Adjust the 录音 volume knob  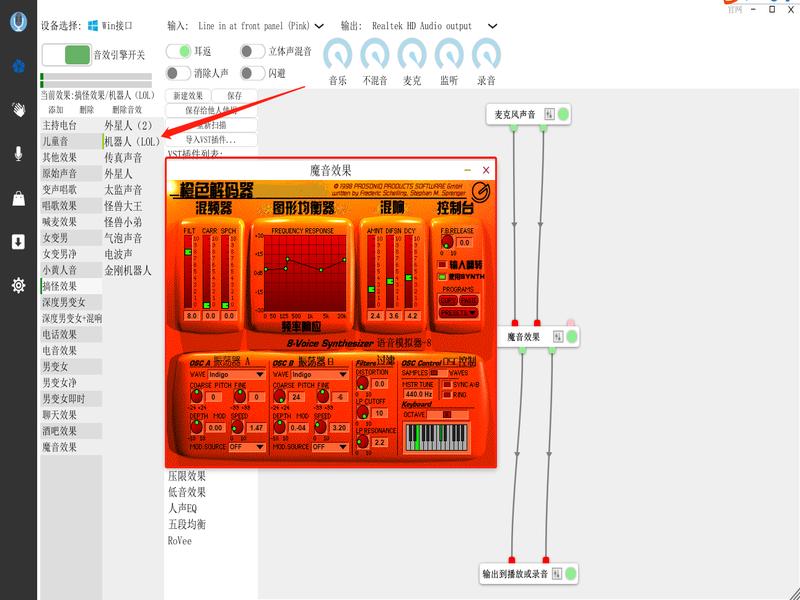click(x=486, y=54)
